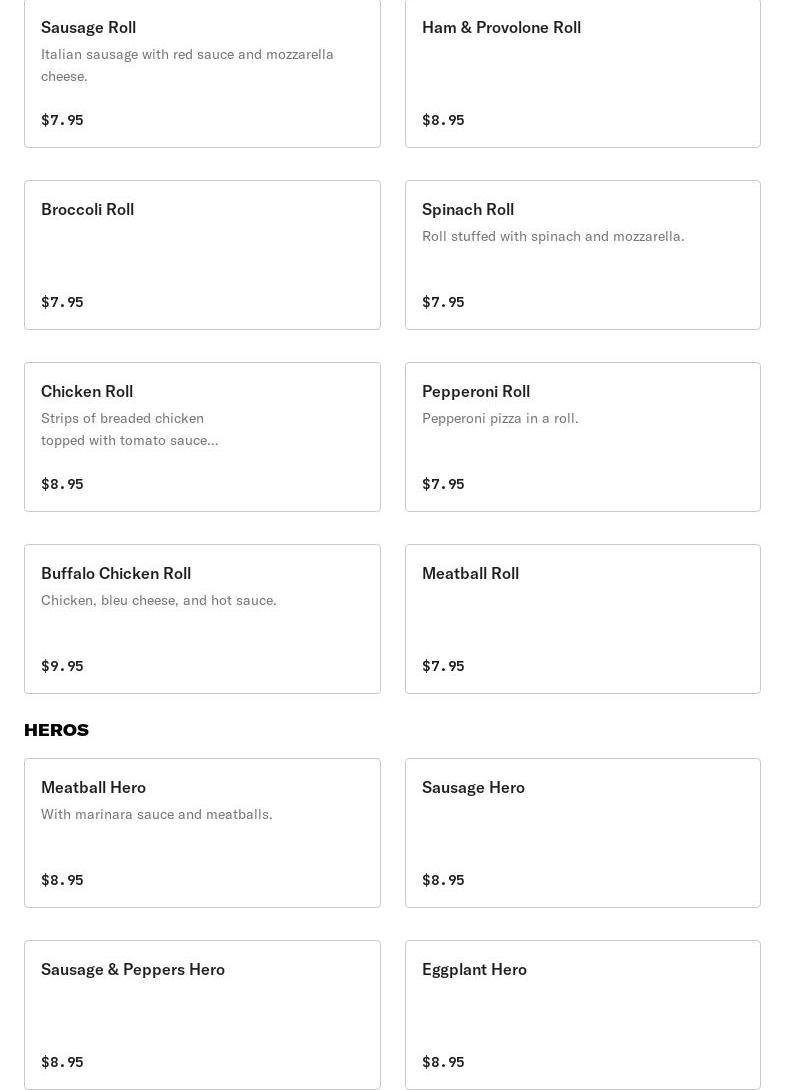Select the Ham & Provolone Roll card
The width and height of the screenshot is (785, 1090).
(x=582, y=72)
